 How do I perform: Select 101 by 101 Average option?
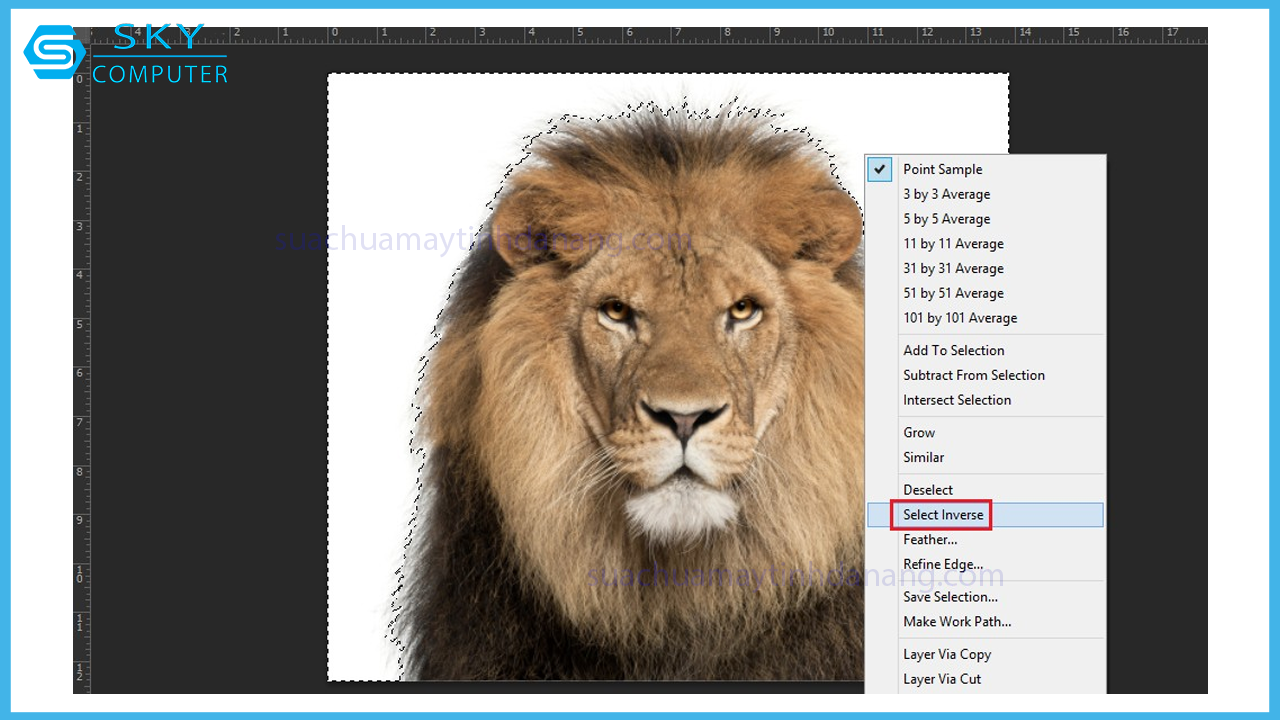coord(960,318)
